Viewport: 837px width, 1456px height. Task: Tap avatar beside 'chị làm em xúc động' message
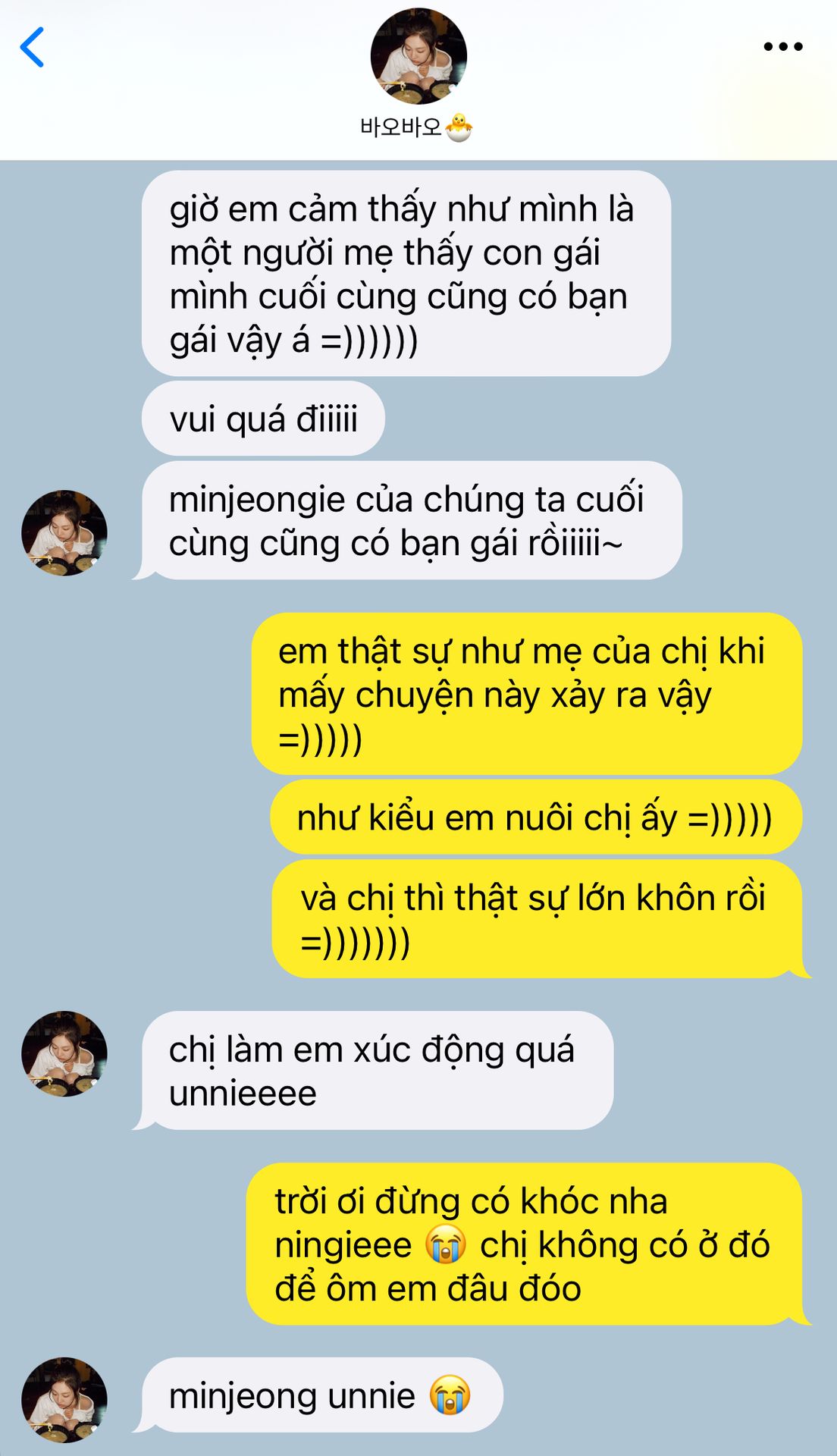pos(64,1053)
